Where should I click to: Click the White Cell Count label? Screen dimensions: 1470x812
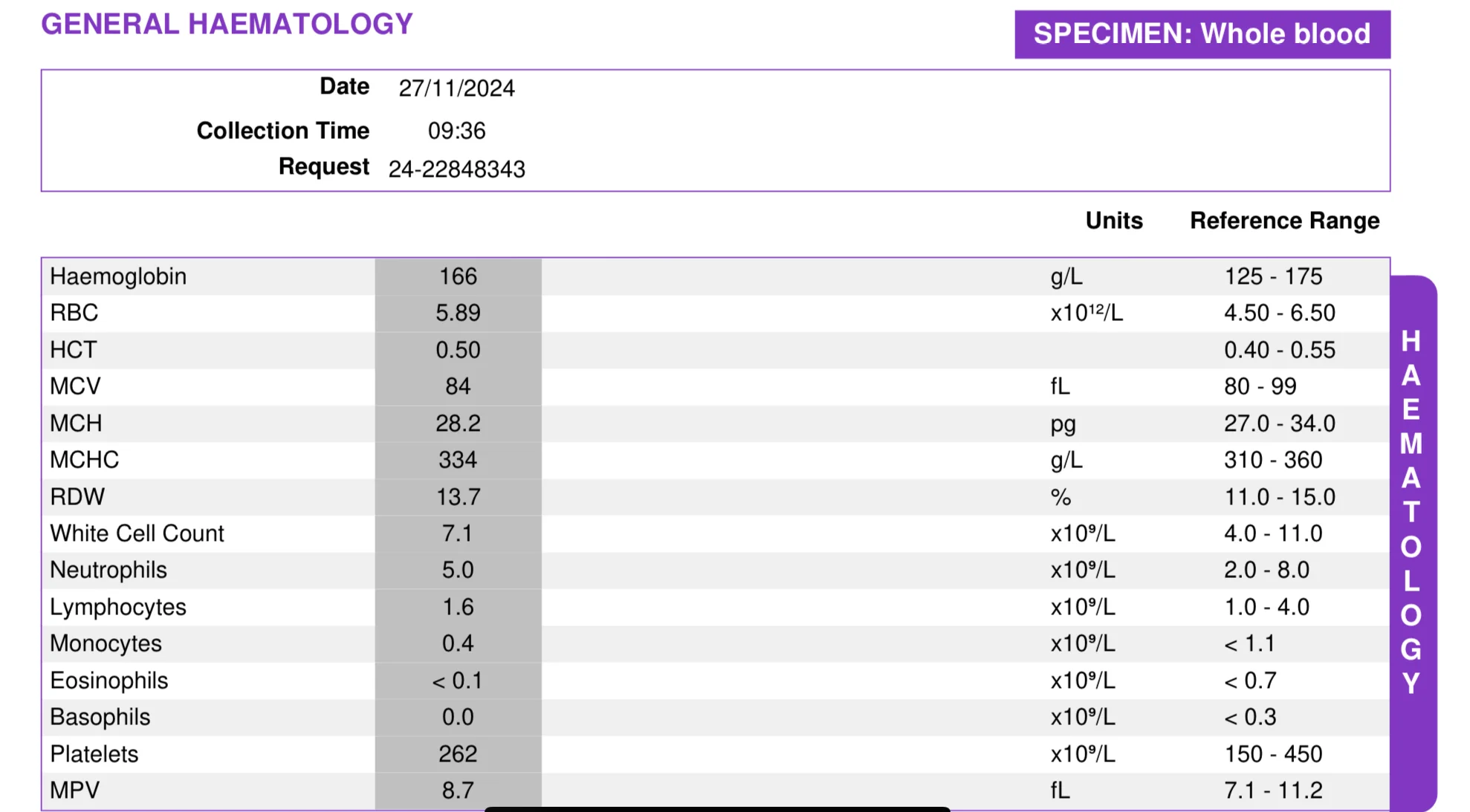[x=137, y=533]
